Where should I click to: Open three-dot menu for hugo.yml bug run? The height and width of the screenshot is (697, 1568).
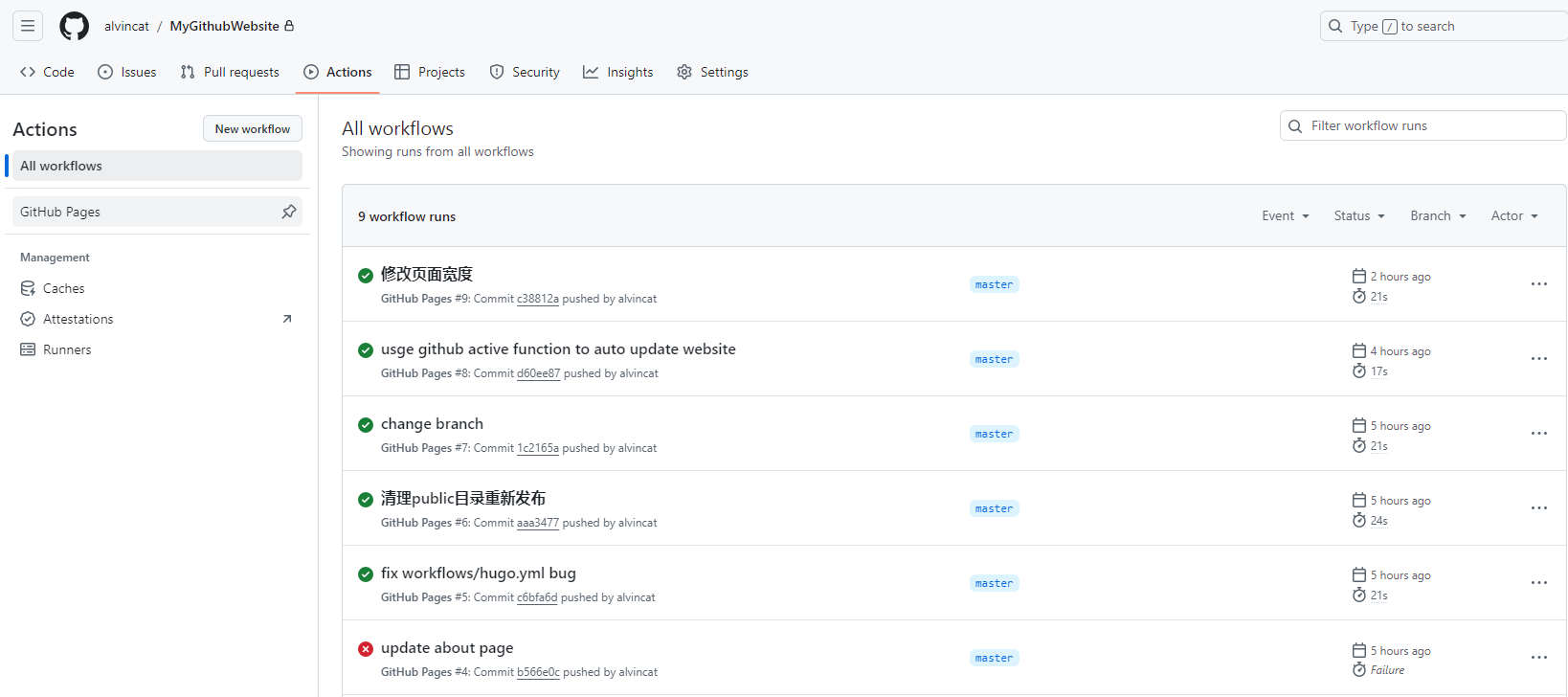point(1538,583)
